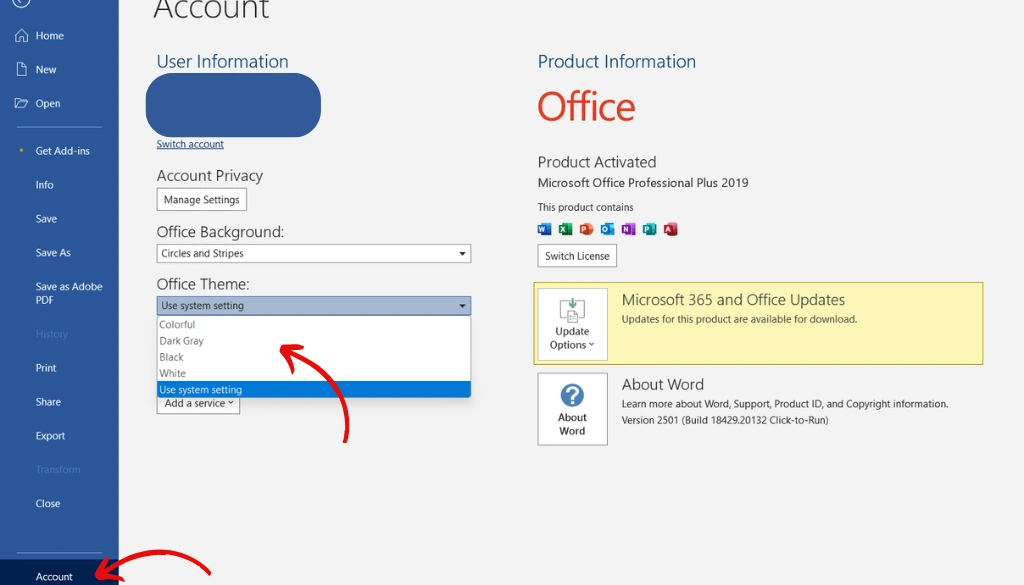Click the Outlook app icon
The height and width of the screenshot is (585, 1024).
pos(607,229)
